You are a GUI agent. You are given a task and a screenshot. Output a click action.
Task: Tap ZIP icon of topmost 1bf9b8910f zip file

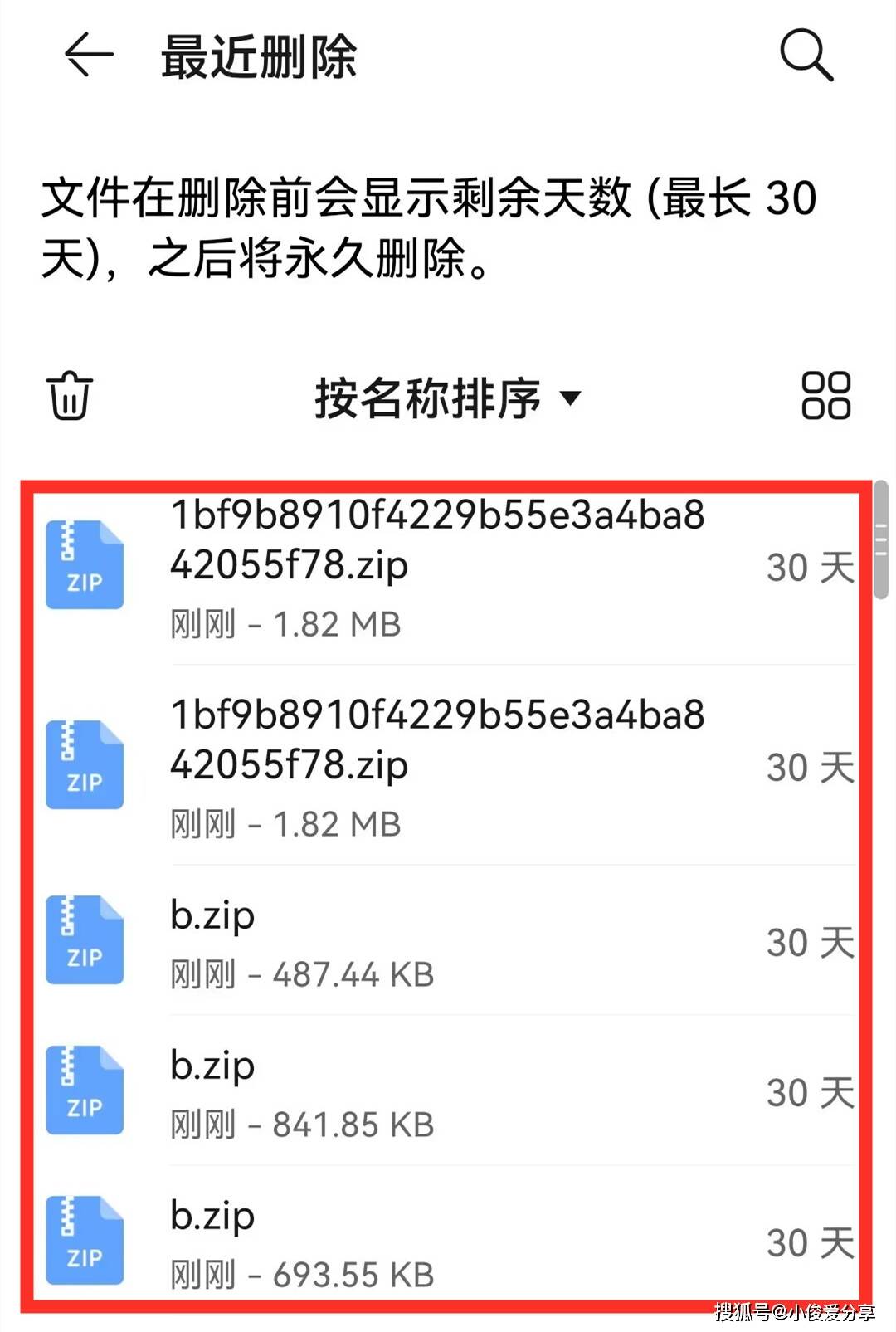click(x=85, y=565)
